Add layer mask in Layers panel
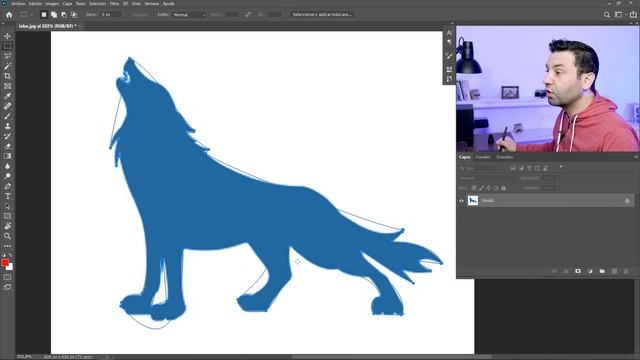 point(578,271)
